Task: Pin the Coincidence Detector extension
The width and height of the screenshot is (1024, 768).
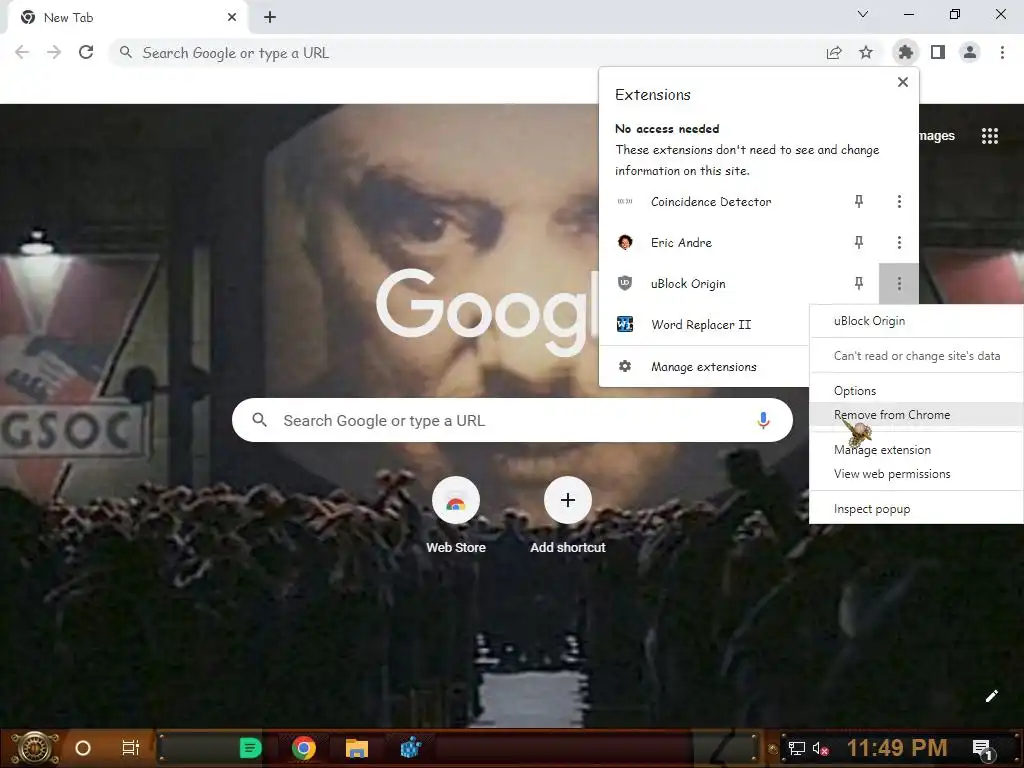Action: click(x=859, y=202)
